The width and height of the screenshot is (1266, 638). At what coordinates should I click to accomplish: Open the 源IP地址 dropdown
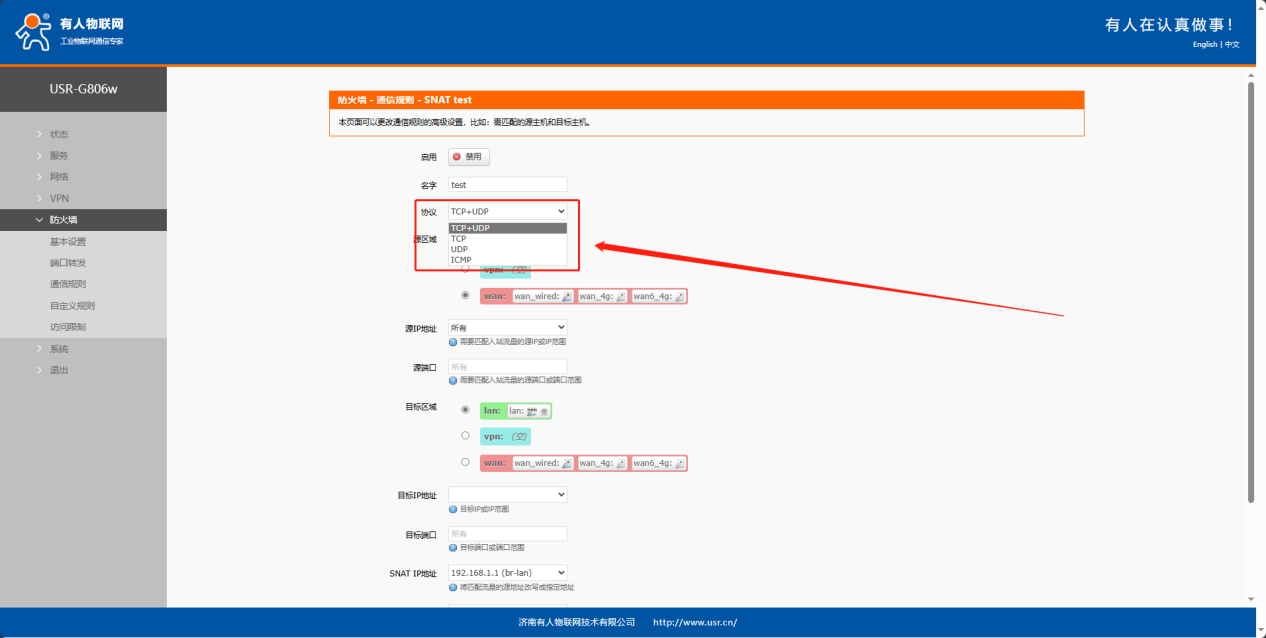(507, 327)
